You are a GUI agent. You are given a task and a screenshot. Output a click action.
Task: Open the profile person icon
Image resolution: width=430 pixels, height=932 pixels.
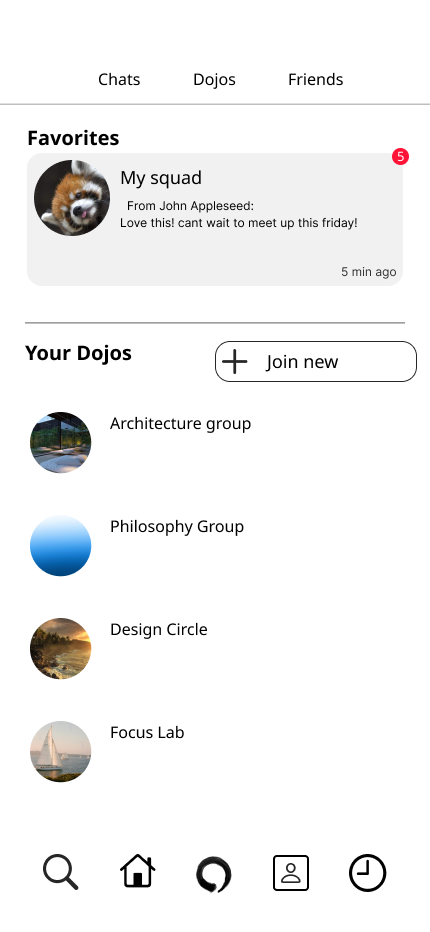pyautogui.click(x=291, y=873)
